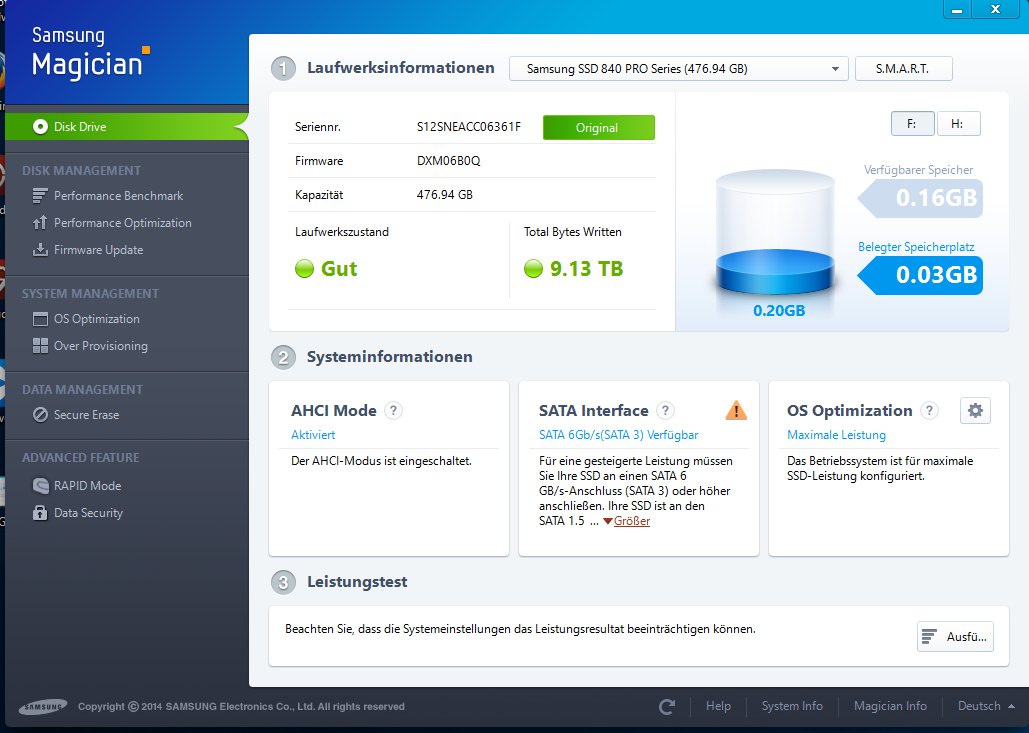Click the Data Security padlock icon

click(x=40, y=513)
